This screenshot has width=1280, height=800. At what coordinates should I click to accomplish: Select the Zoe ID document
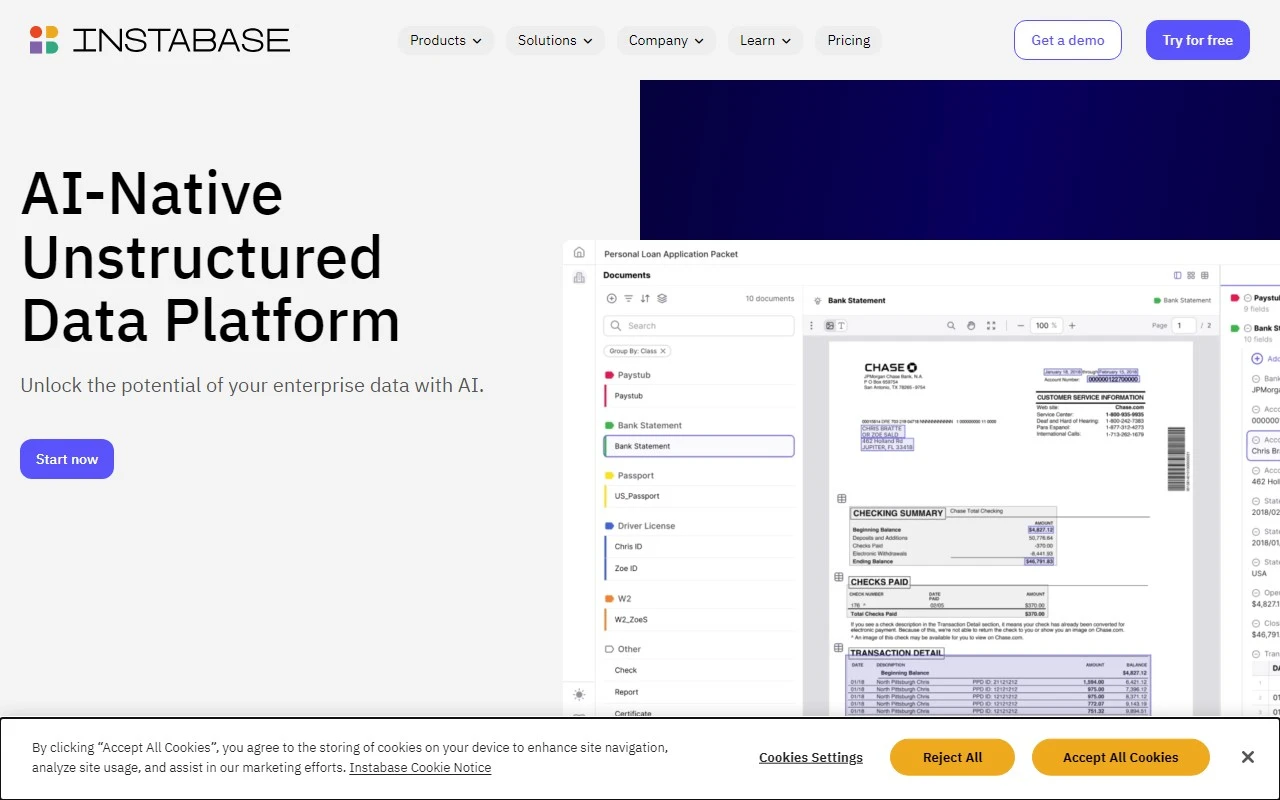699,568
